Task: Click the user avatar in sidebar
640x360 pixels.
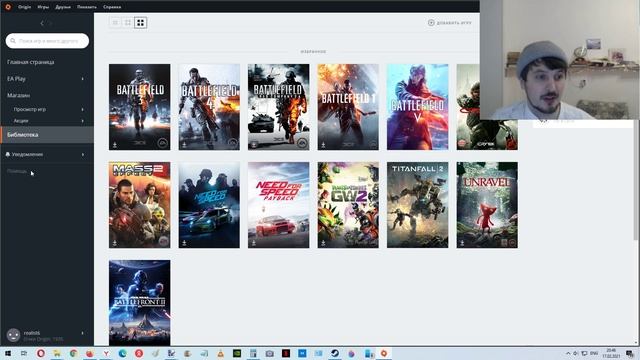Action: pos(13,335)
